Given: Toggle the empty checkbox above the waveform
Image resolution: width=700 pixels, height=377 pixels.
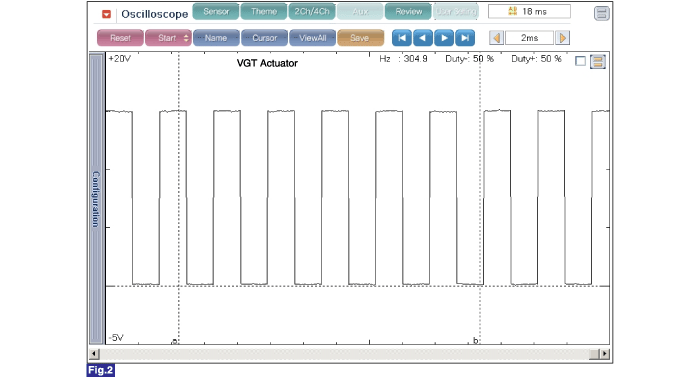Looking at the screenshot, I should tap(580, 61).
